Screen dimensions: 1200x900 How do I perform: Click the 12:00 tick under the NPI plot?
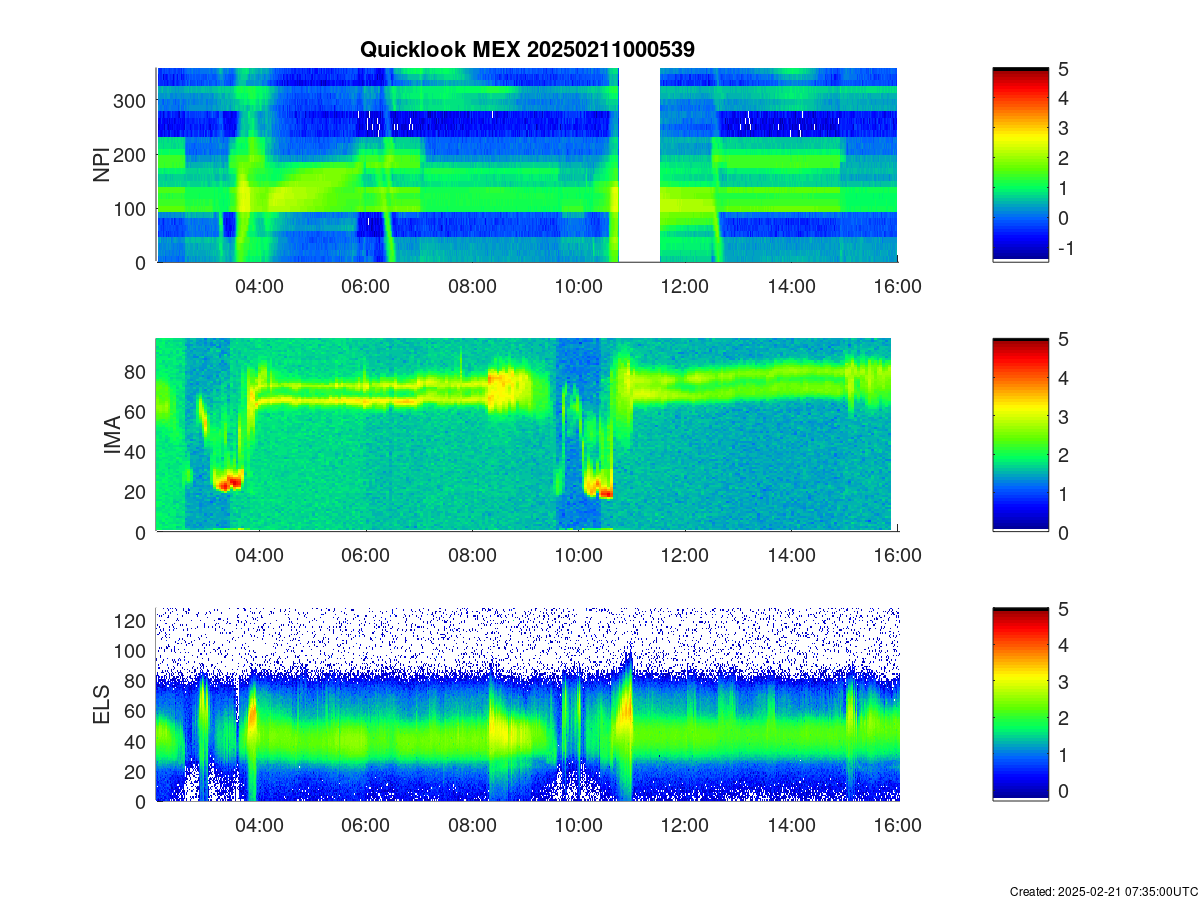pos(685,286)
